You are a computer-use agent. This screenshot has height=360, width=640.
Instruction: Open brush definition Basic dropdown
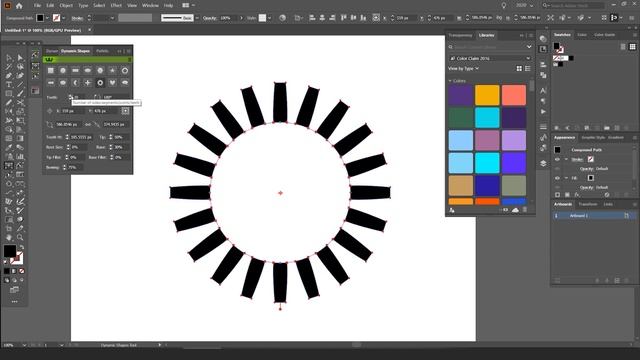[197, 18]
